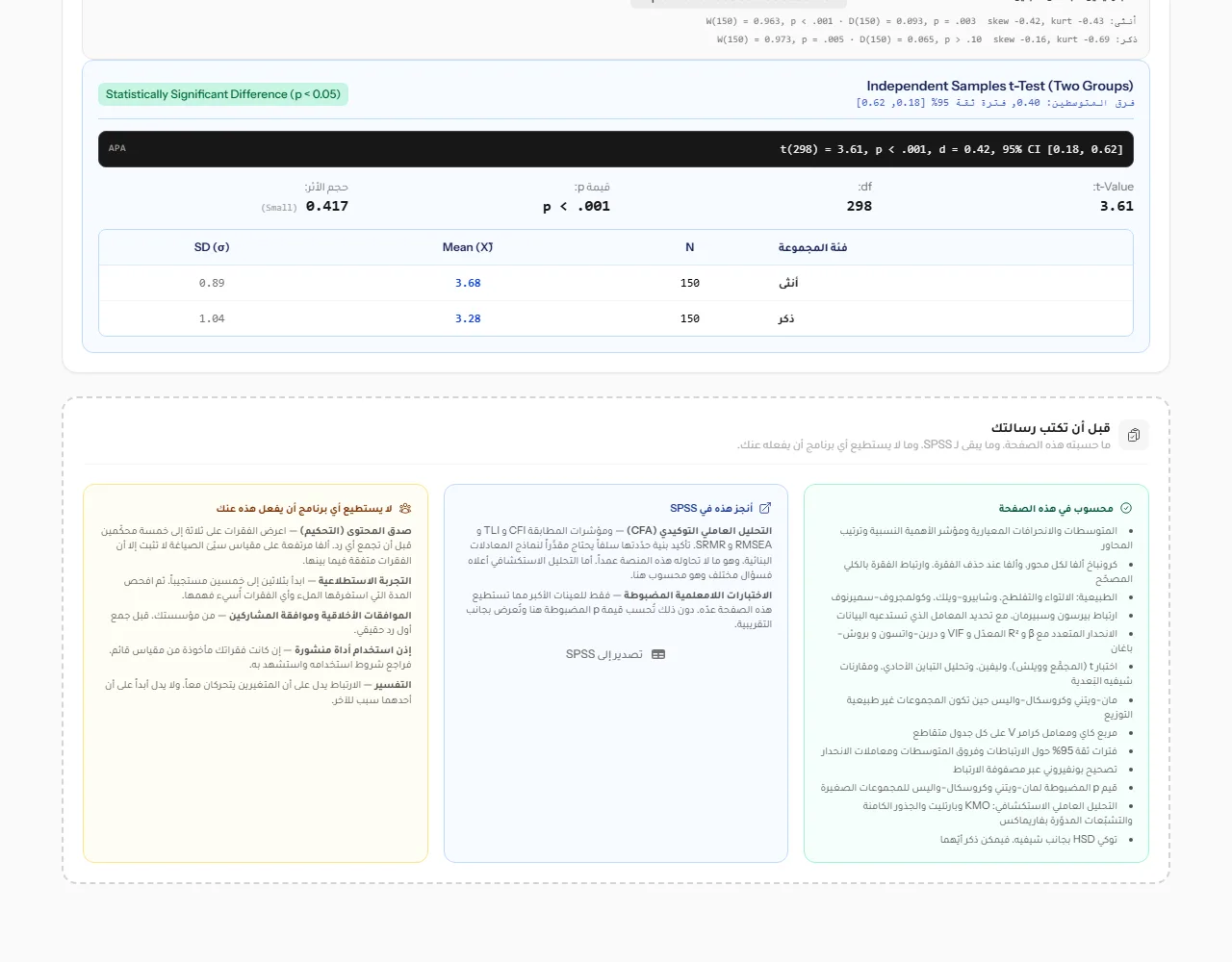The height and width of the screenshot is (962, 1232).
Task: Click the تصدير إلى SPSS export button
Action: (616, 654)
